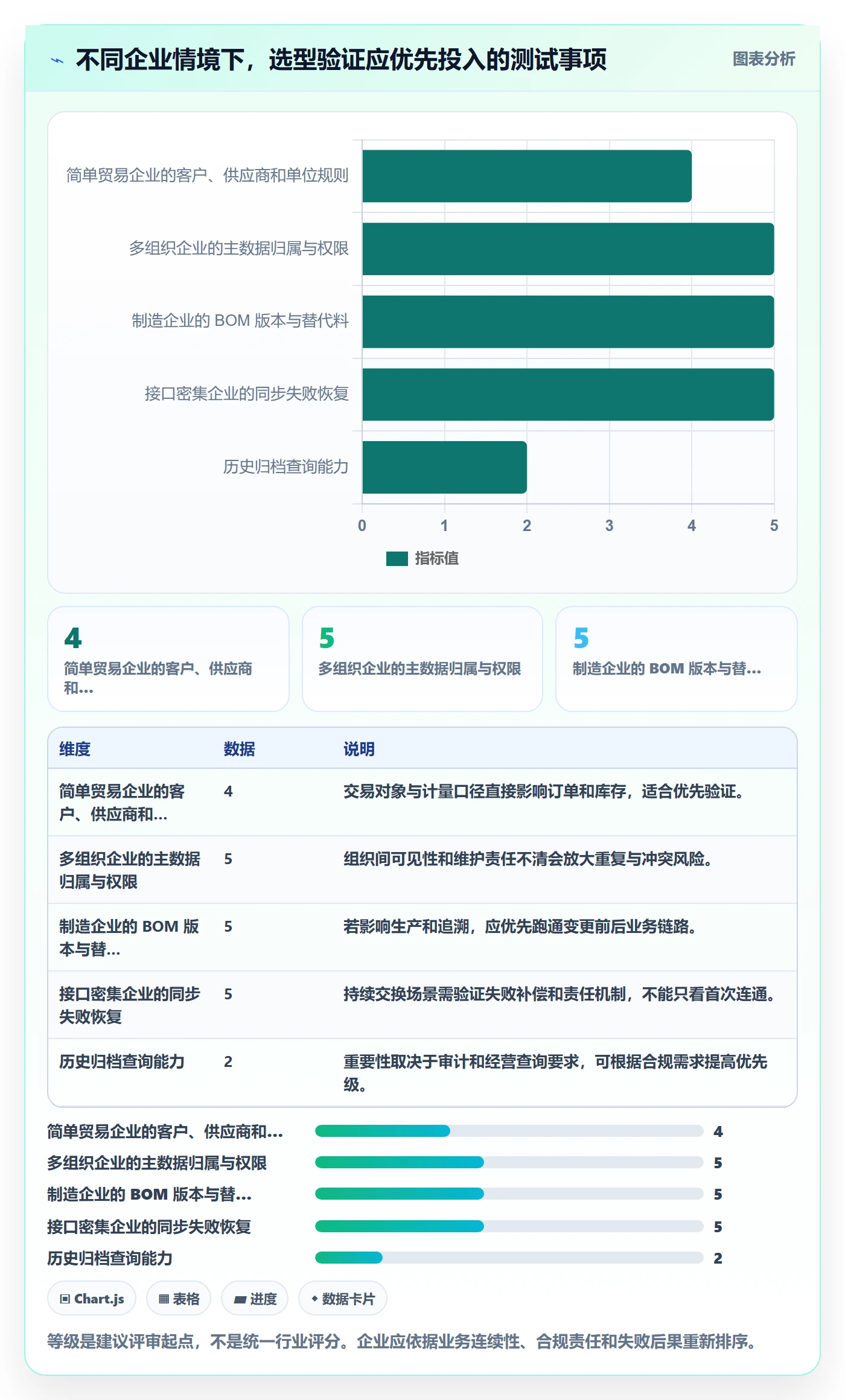The image size is (845, 1400).
Task: Click description 重要性取决于审计和经营查询要求
Action: click(x=555, y=1073)
